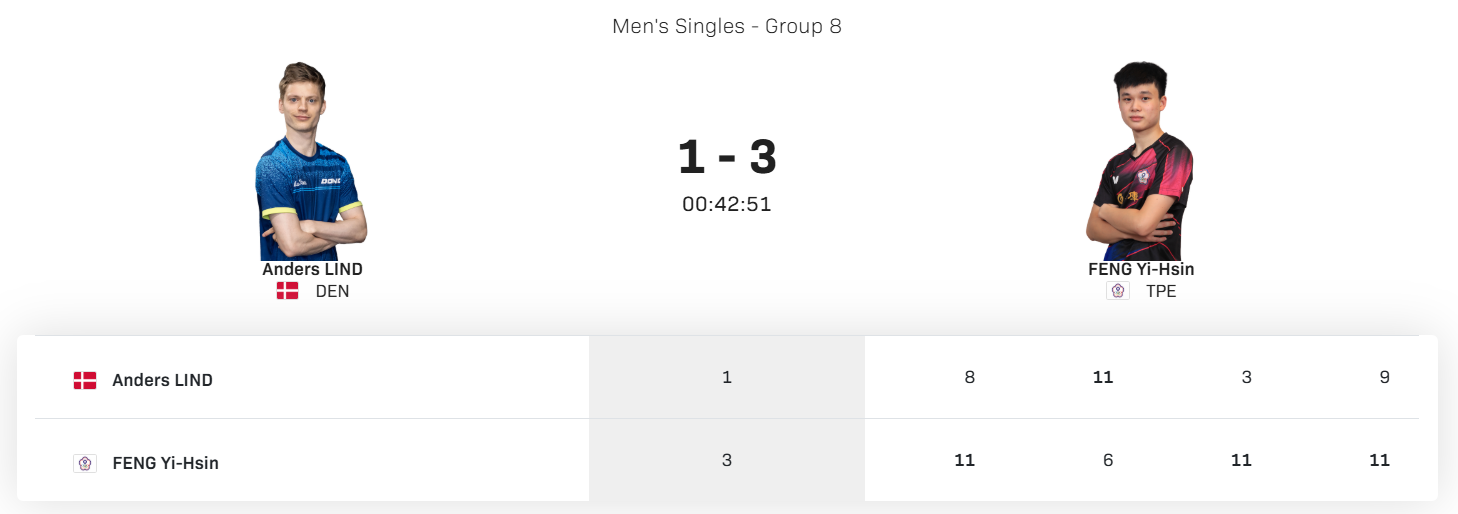The width and height of the screenshot is (1458, 514).
Task: Click Lind's first game score of 8
Action: [x=969, y=377]
